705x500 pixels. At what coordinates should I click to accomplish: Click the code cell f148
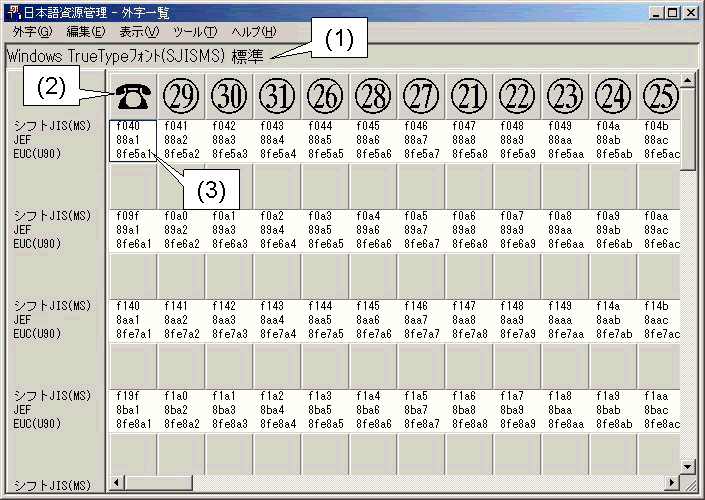click(513, 306)
